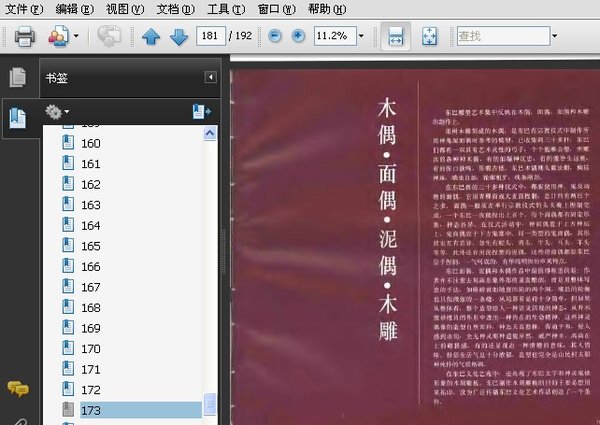
Task: Select bookmark 160
Action: (91, 143)
